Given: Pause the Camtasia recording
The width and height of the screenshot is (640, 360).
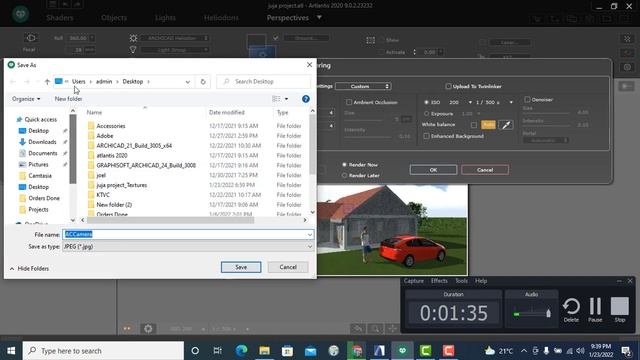Looking at the screenshot, I should (x=595, y=310).
